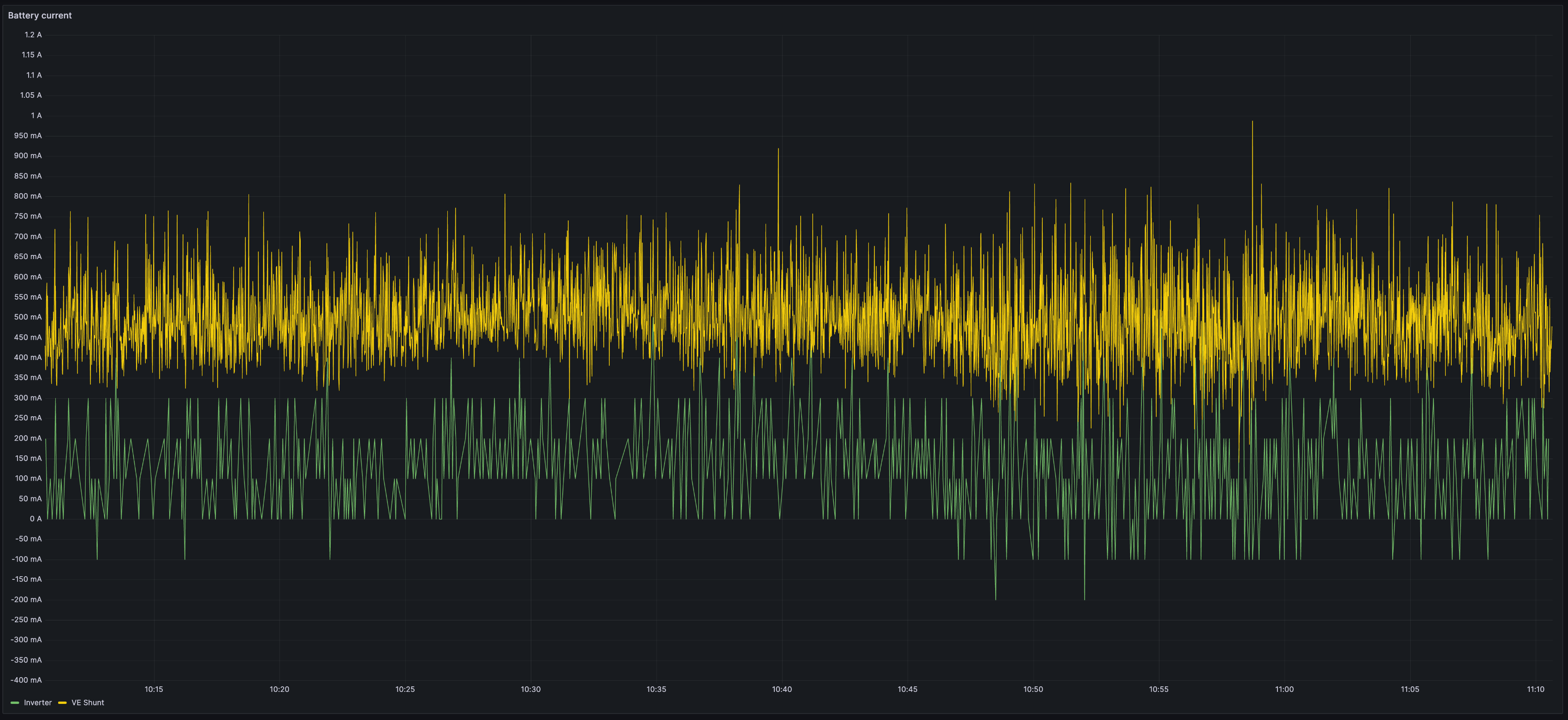The image size is (1568, 720).
Task: Click the 150 mA y-axis label
Action: click(29, 458)
